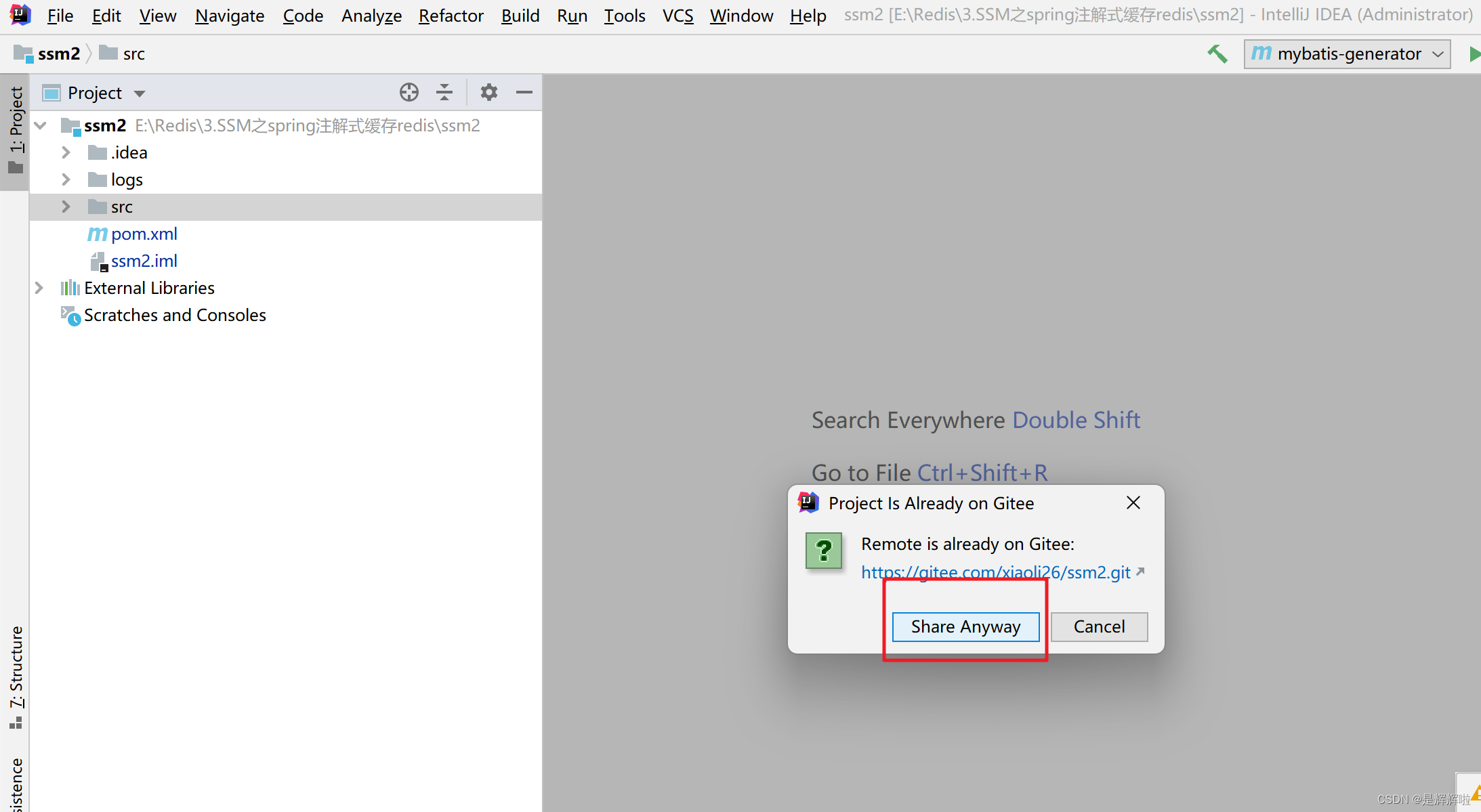Click Cancel in the Gitee dialog
Screen dimensions: 1481x812
pyautogui.click(x=1099, y=626)
